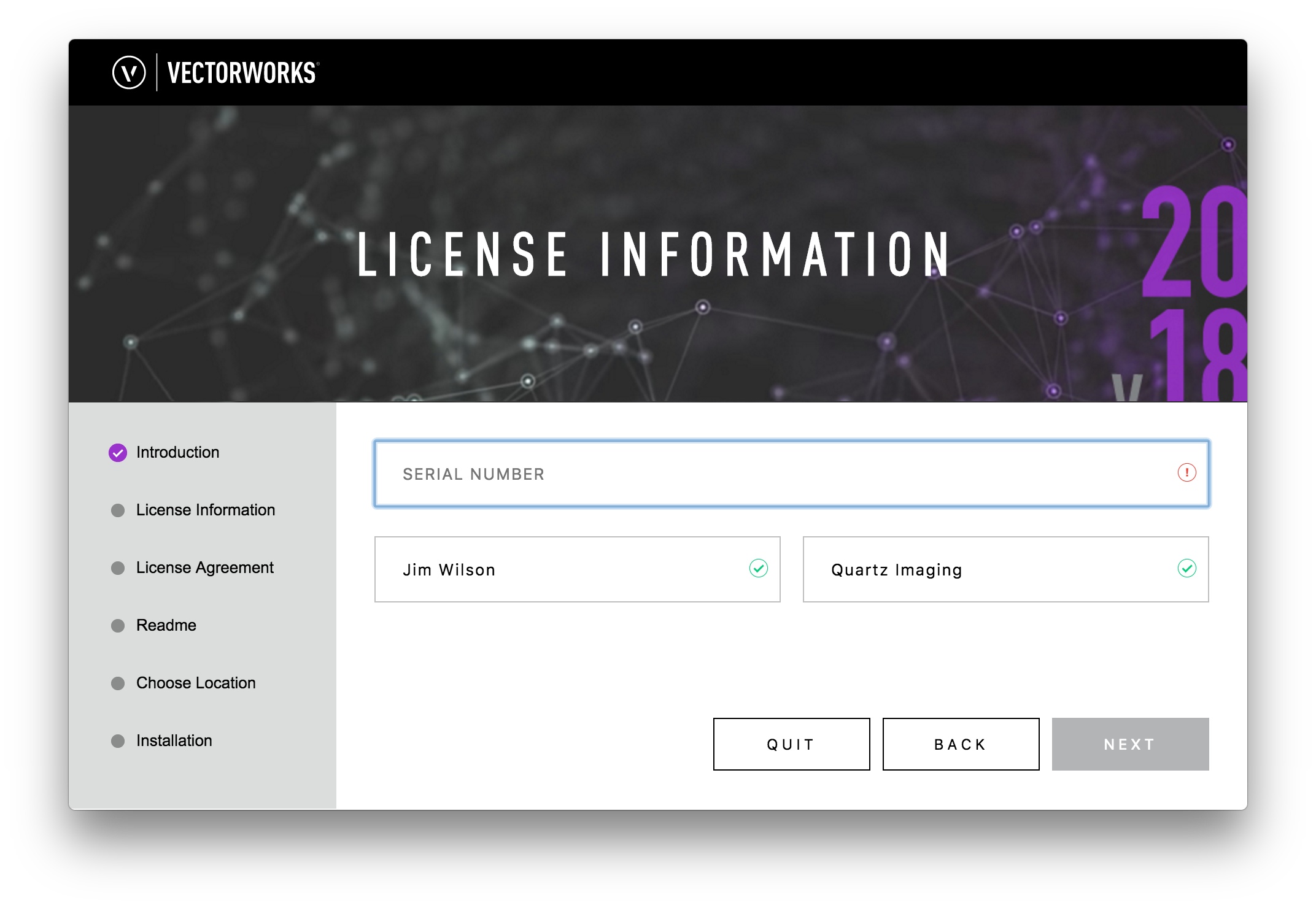The height and width of the screenshot is (908, 1316).
Task: Click gray bullet beside License Information
Action: (118, 510)
